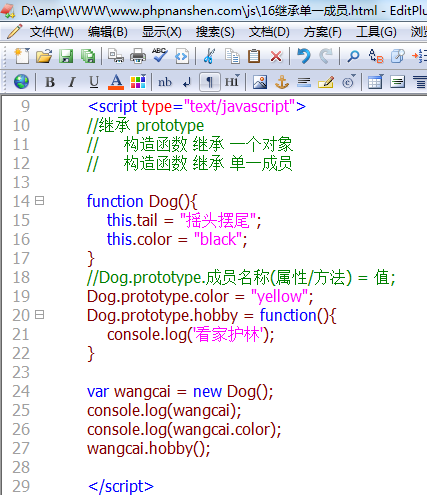This screenshot has height=495, width=427.
Task: Click on text "wangcai.hobby();"
Action: pos(149,449)
